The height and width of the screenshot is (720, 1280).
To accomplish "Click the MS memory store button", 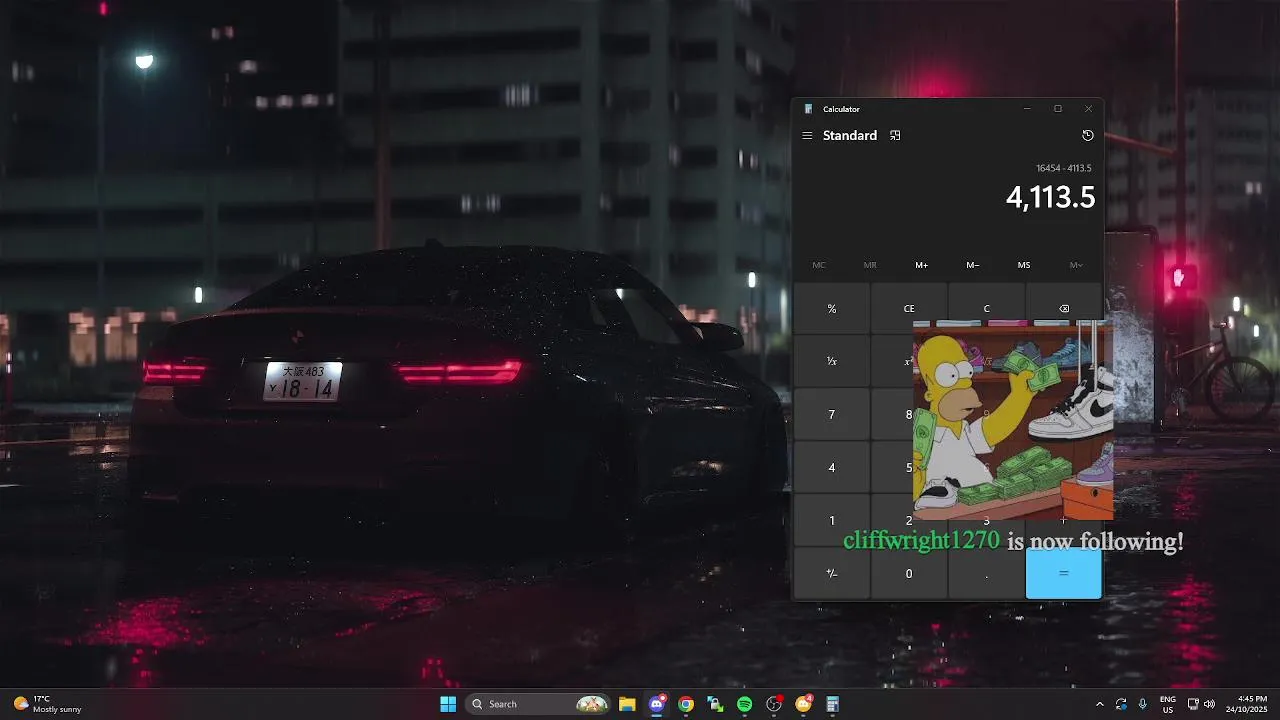I will [1024, 265].
